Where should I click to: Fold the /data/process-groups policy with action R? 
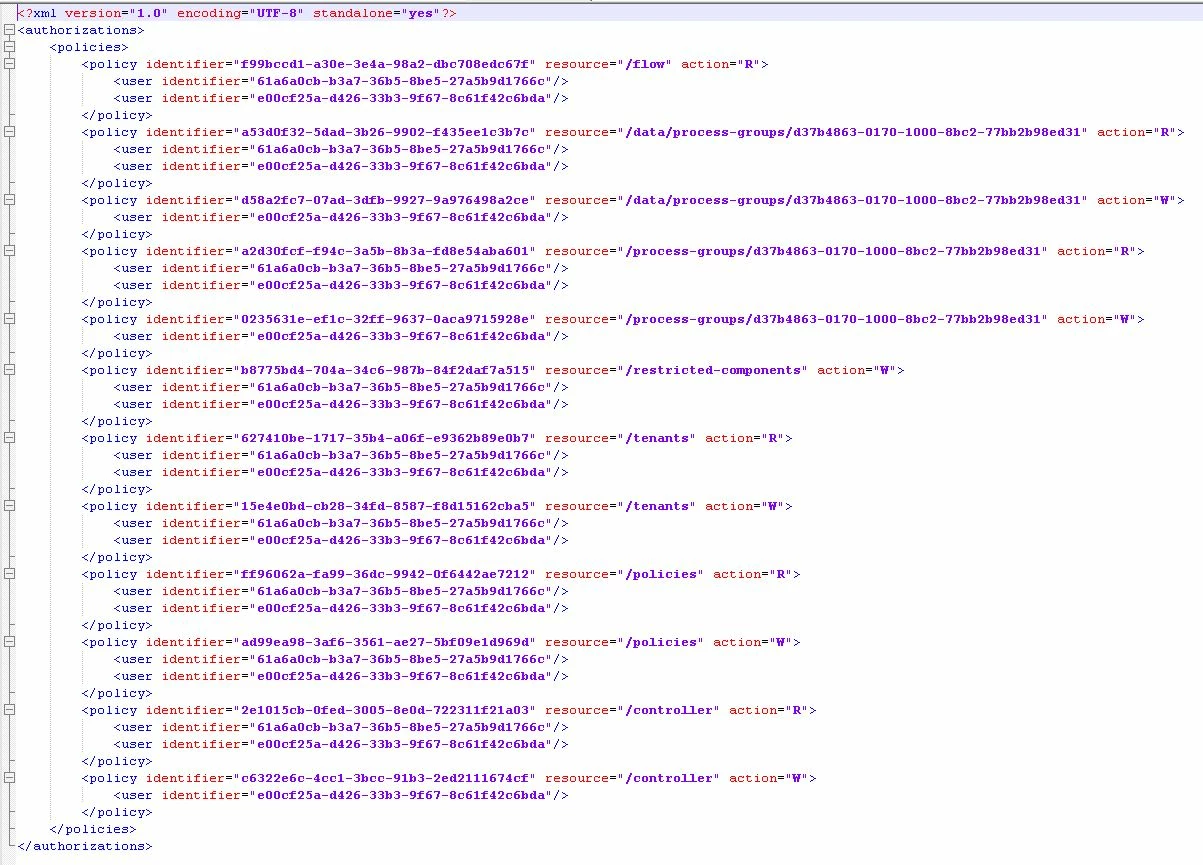click(9, 132)
